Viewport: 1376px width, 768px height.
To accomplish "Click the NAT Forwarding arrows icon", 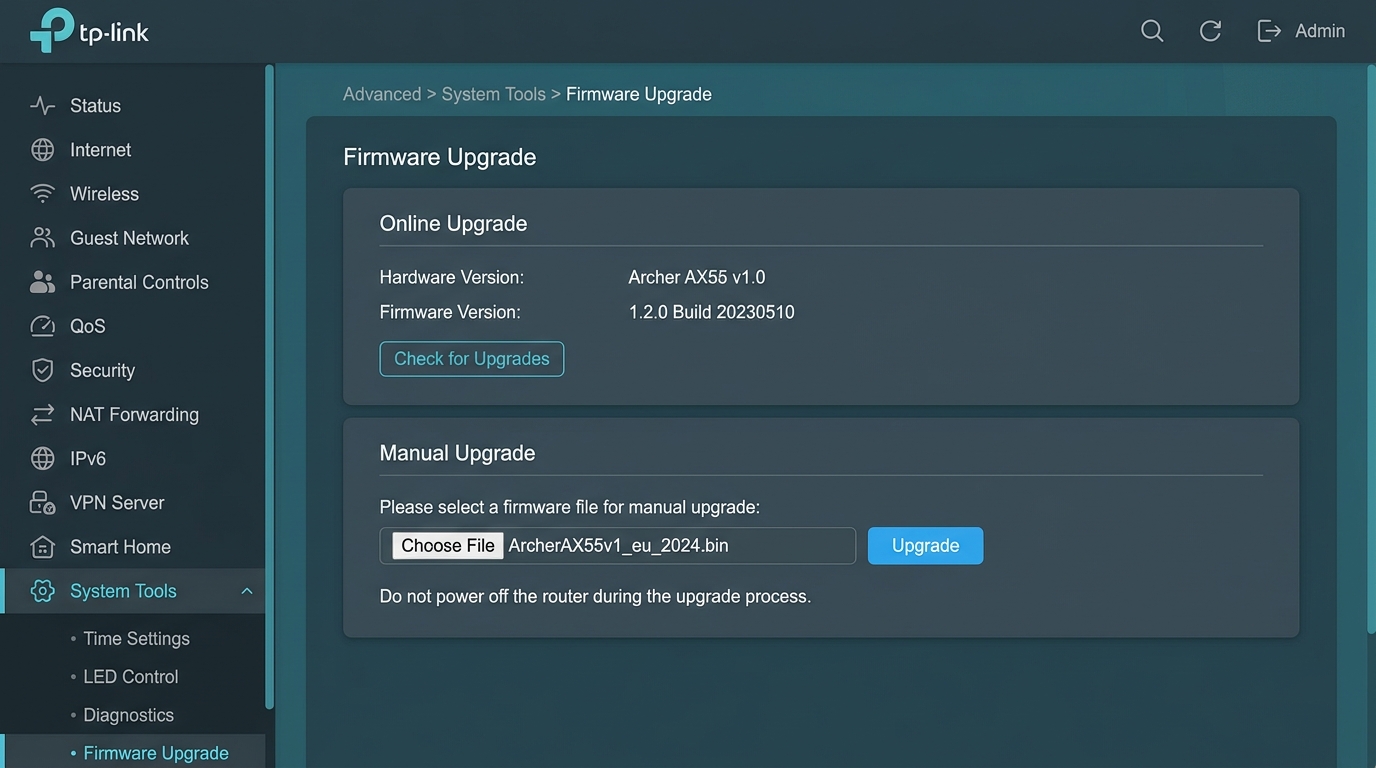I will click(x=42, y=414).
